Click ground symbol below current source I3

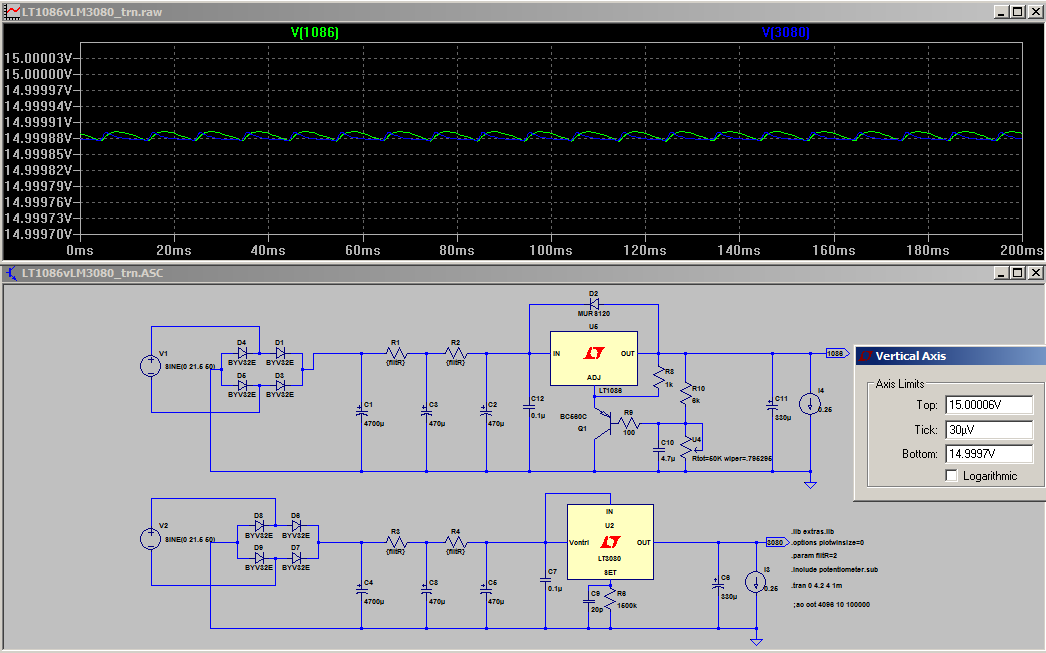[x=756, y=641]
